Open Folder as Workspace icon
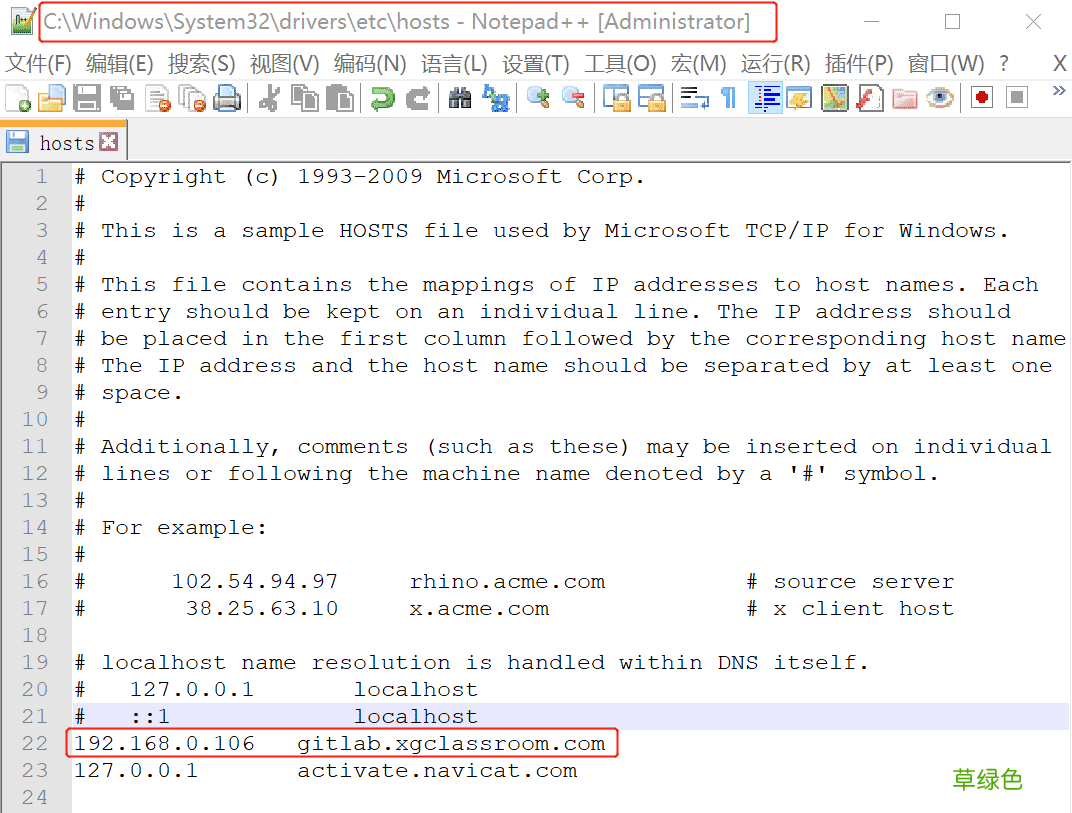Screen dimensions: 1072x813 tap(904, 98)
